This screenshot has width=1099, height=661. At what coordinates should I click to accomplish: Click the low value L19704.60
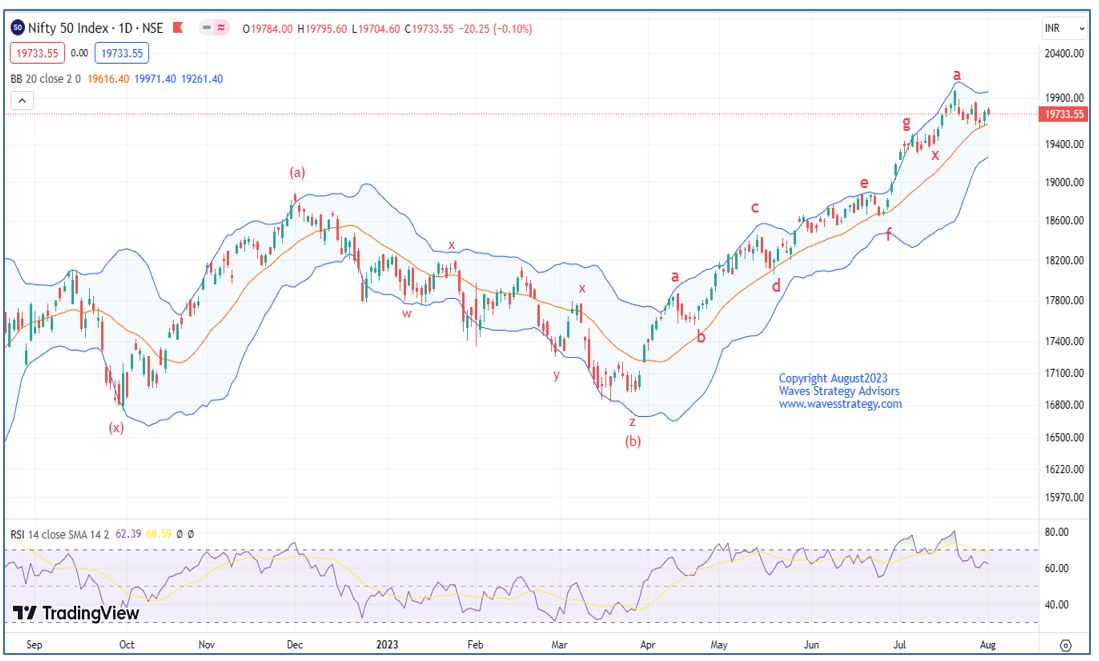click(376, 29)
